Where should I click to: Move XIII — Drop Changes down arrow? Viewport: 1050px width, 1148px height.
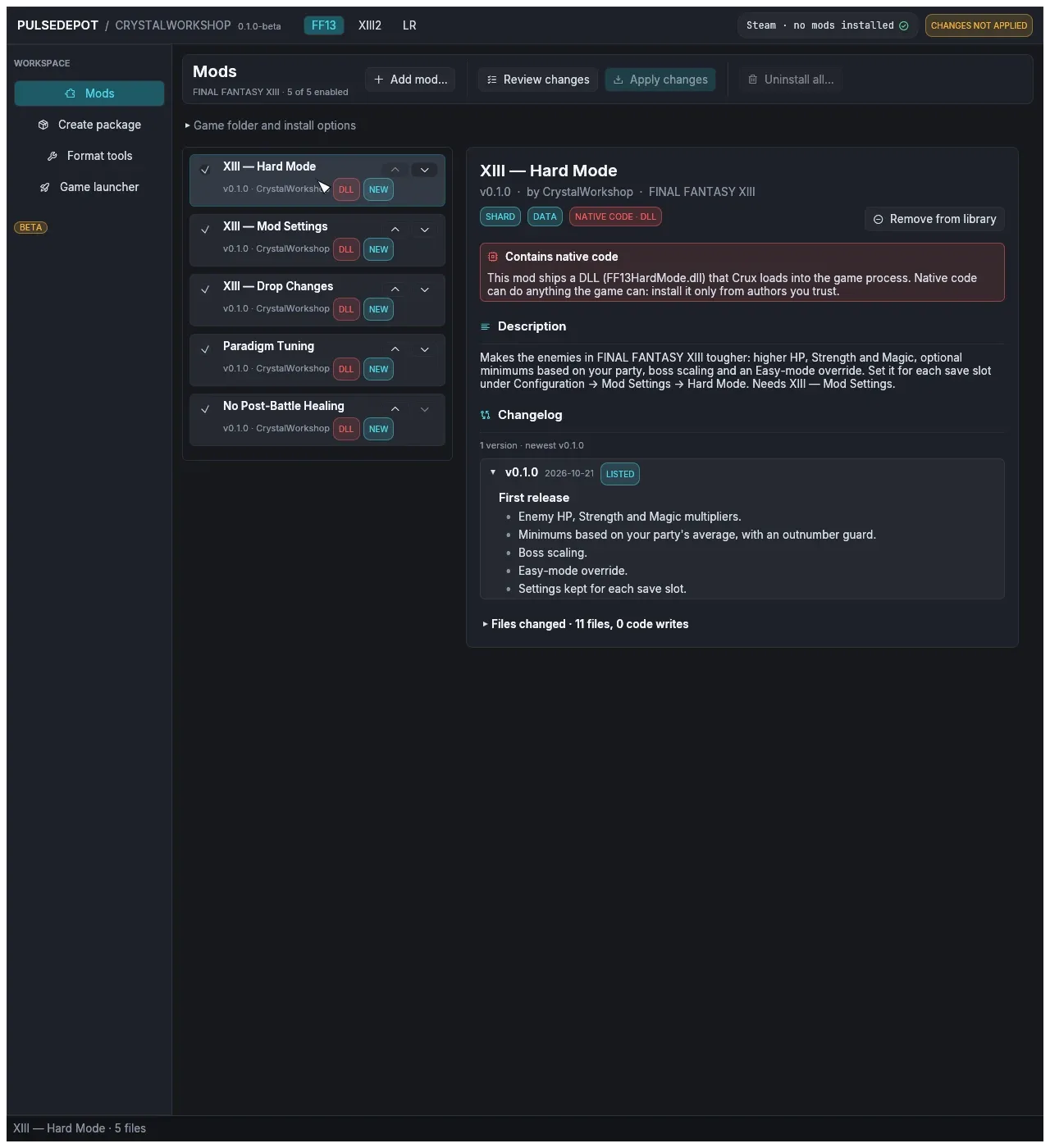(x=425, y=289)
